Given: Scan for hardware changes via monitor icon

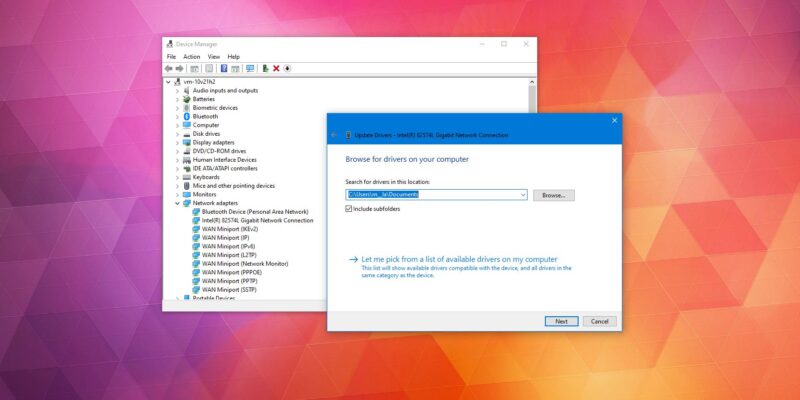Looking at the screenshot, I should [x=250, y=68].
